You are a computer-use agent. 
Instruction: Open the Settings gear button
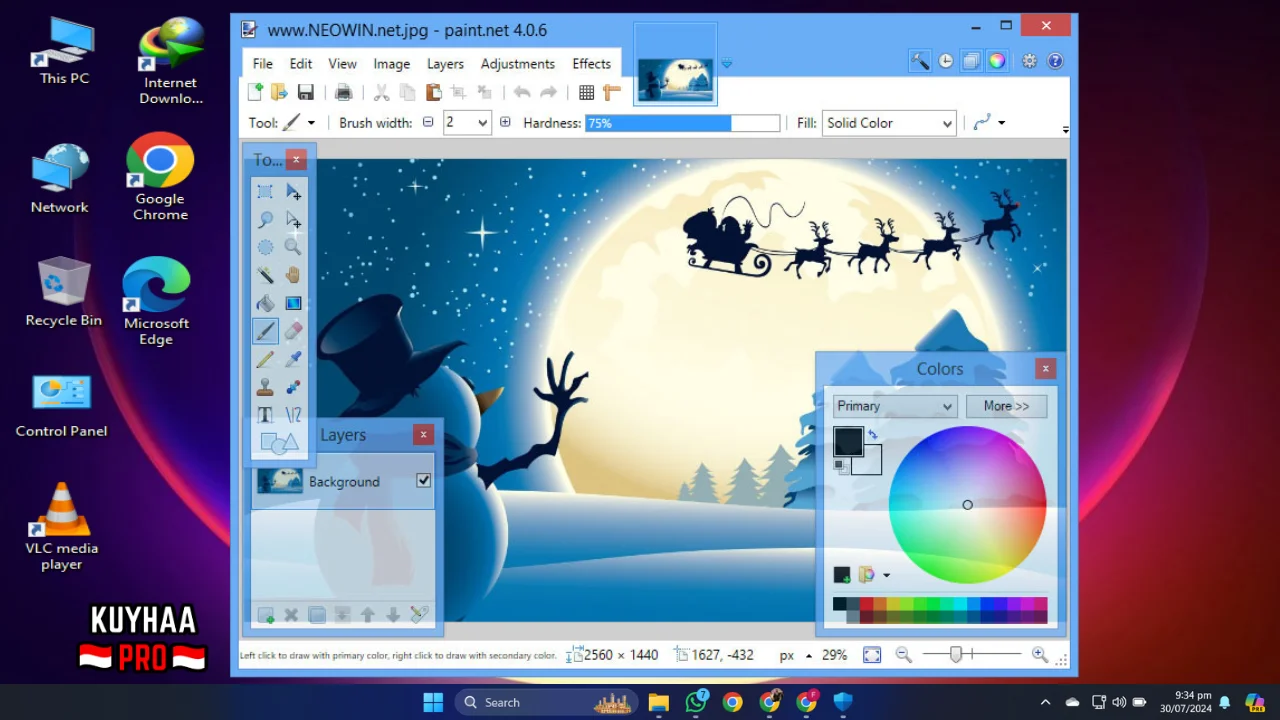[x=1029, y=61]
